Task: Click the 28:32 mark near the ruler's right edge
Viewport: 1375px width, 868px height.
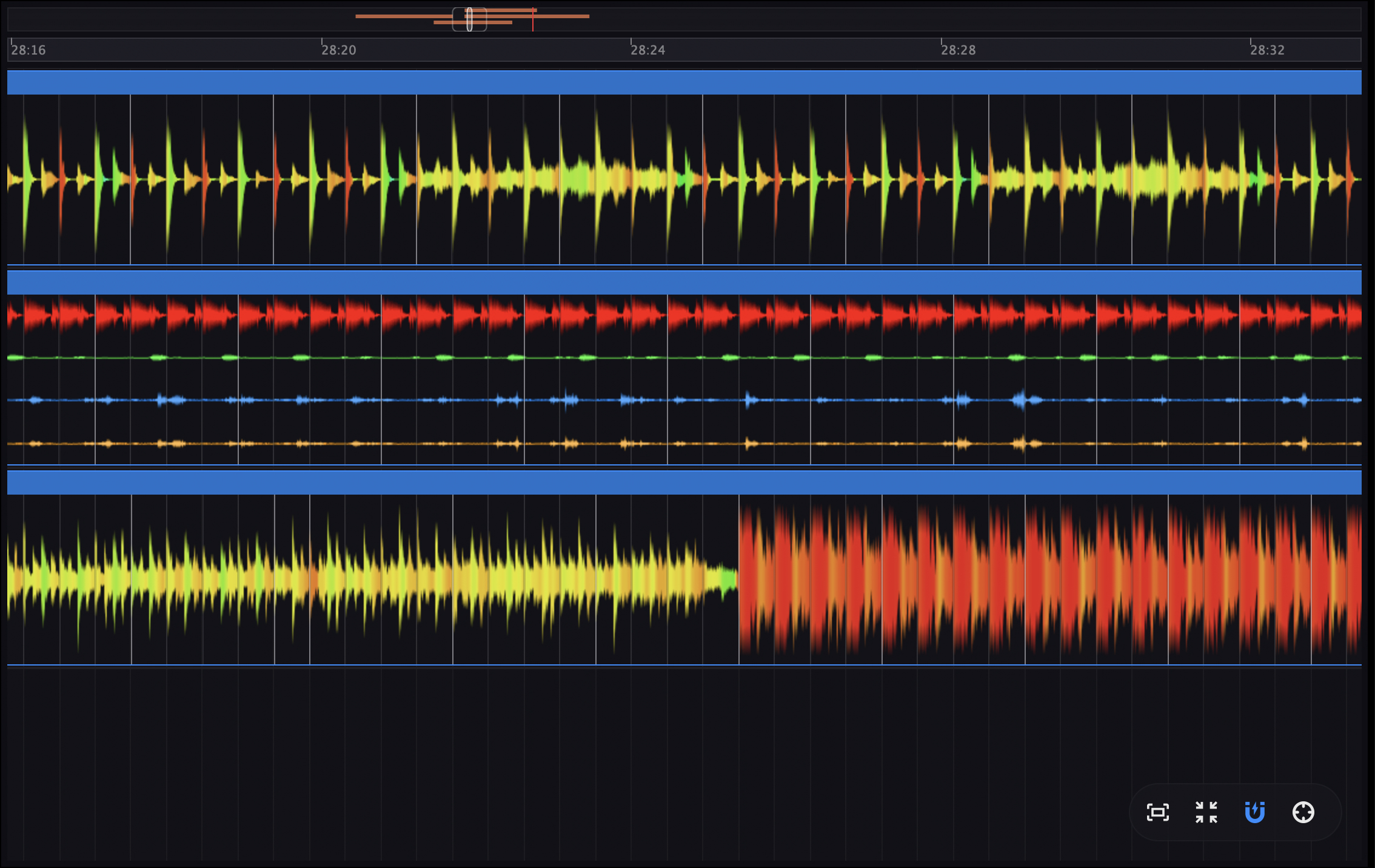Action: [x=1268, y=51]
